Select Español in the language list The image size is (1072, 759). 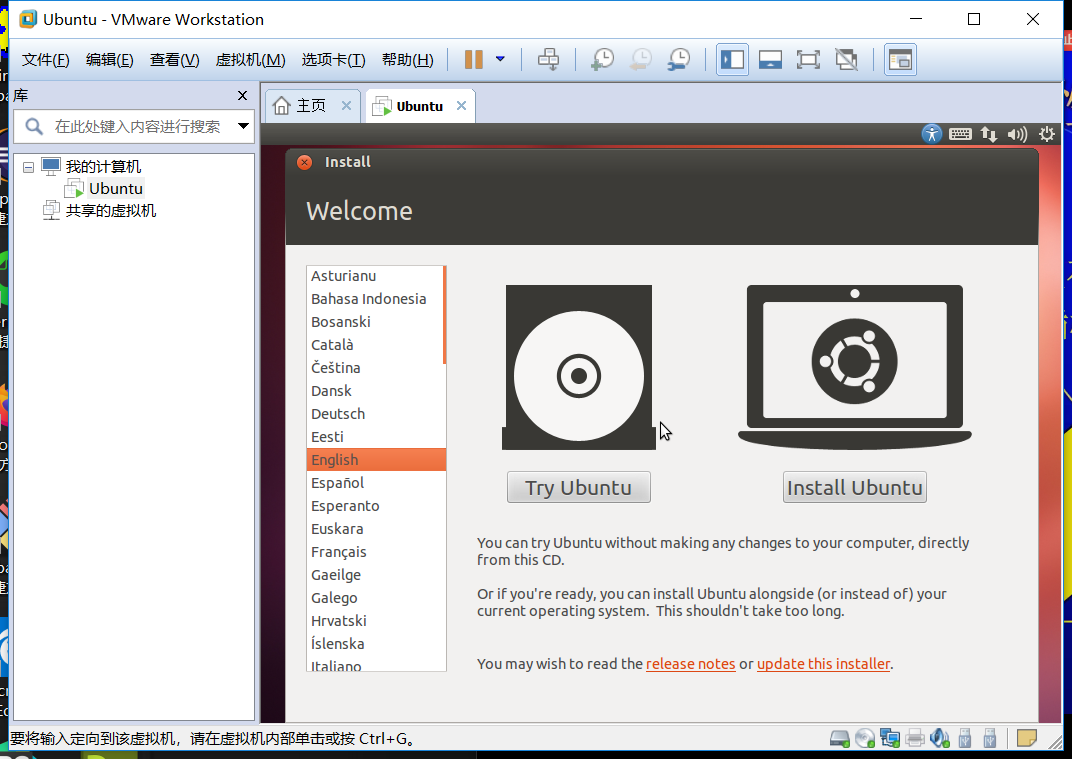(x=375, y=483)
